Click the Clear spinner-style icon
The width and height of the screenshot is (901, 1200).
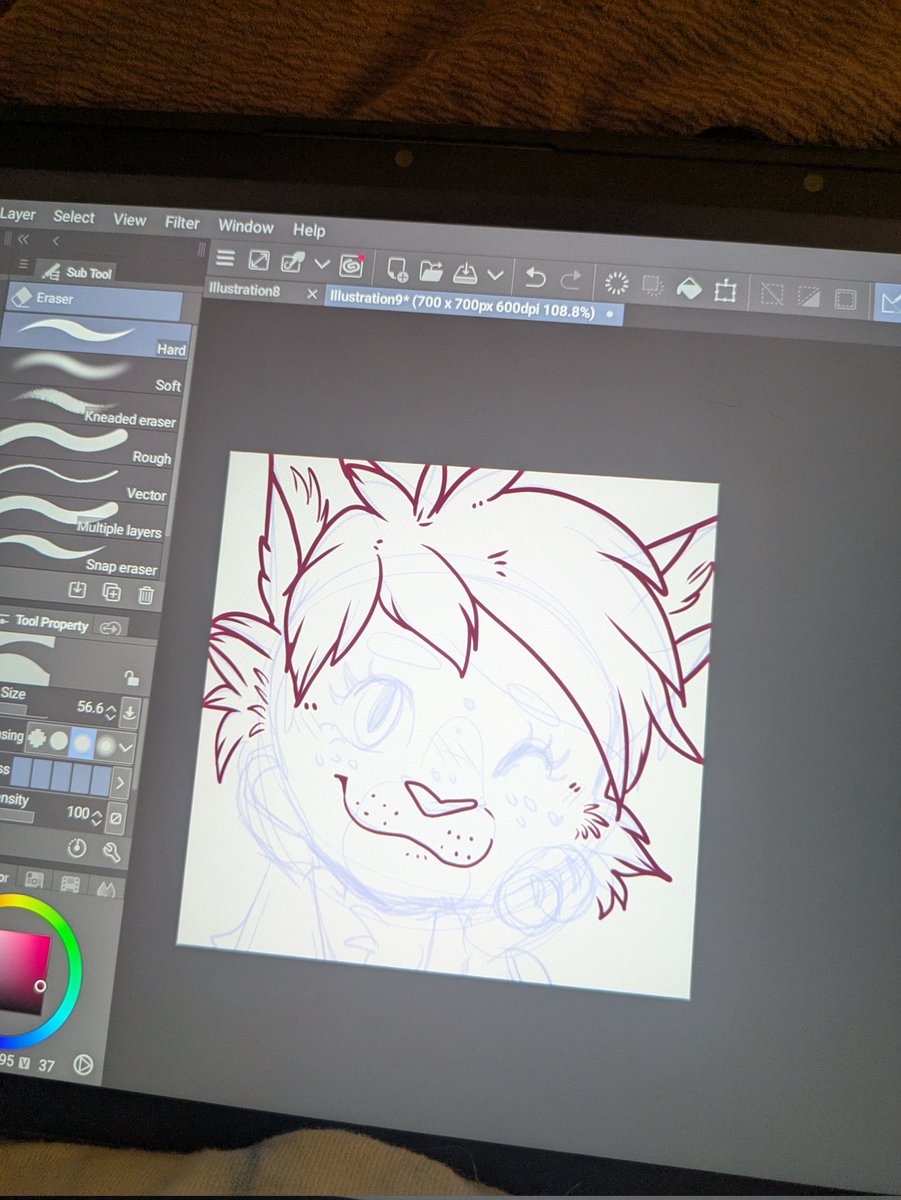pyautogui.click(x=617, y=283)
